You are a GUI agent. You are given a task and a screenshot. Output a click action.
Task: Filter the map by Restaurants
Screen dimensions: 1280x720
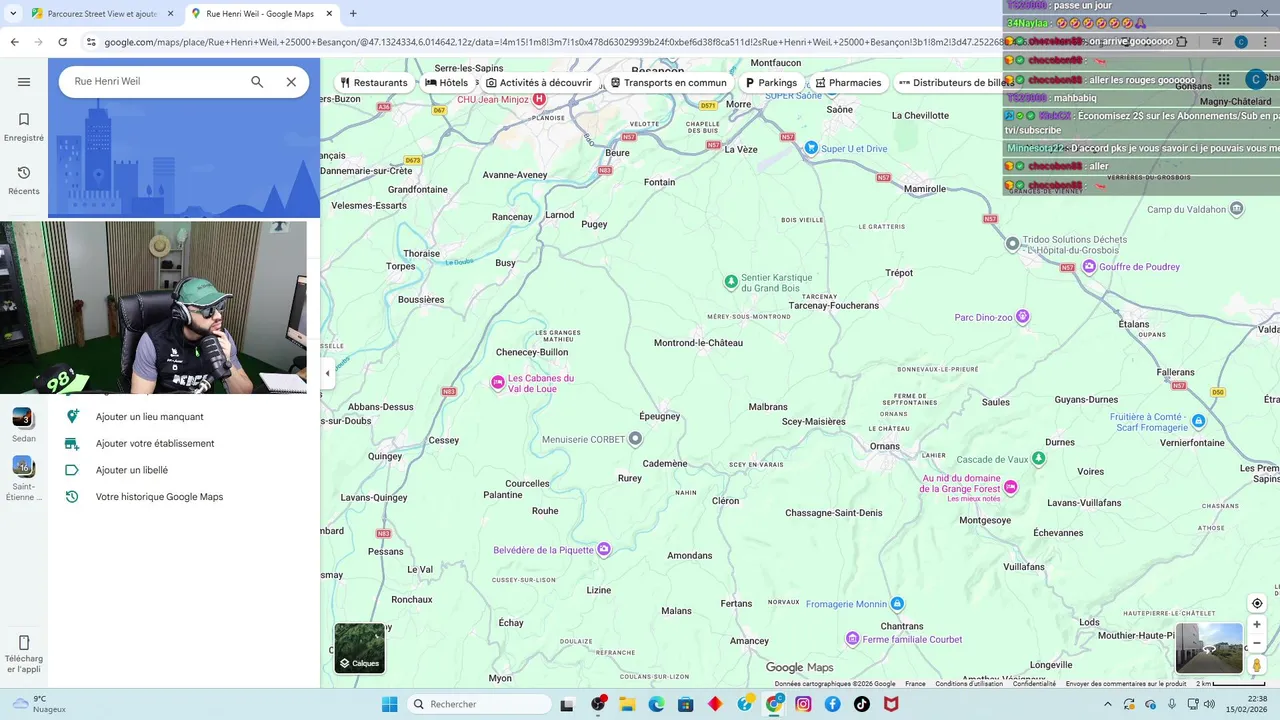click(x=374, y=83)
